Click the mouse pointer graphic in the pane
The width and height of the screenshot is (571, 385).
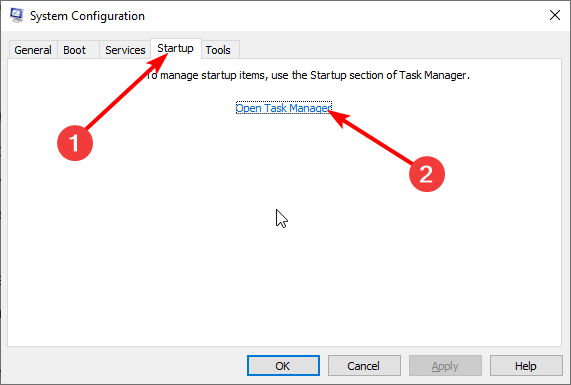[x=281, y=219]
